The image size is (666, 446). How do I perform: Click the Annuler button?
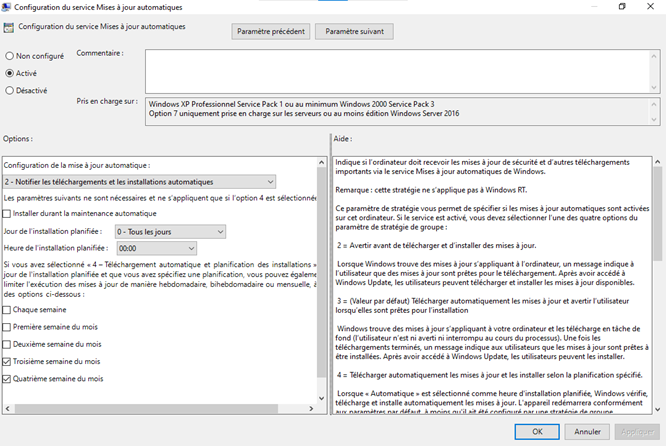click(x=587, y=432)
